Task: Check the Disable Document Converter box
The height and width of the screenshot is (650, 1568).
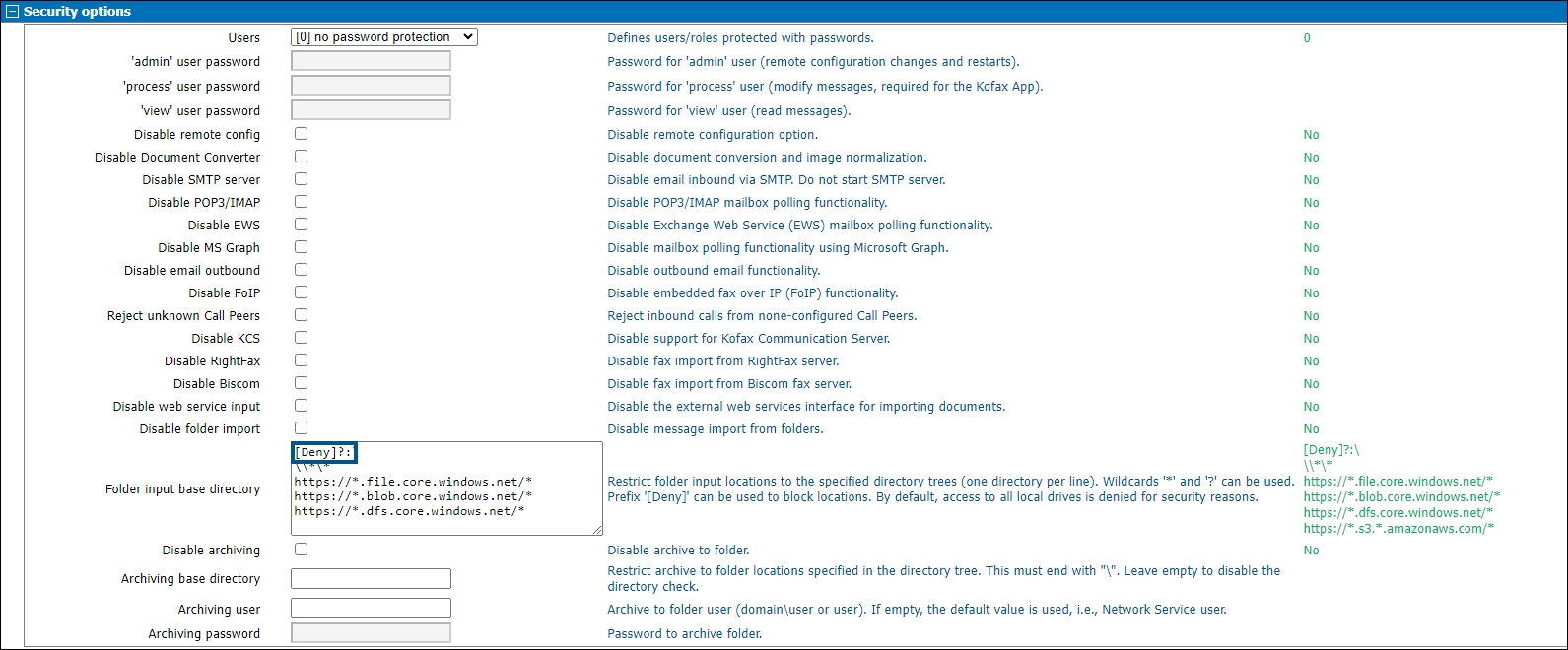Action: pyautogui.click(x=301, y=157)
